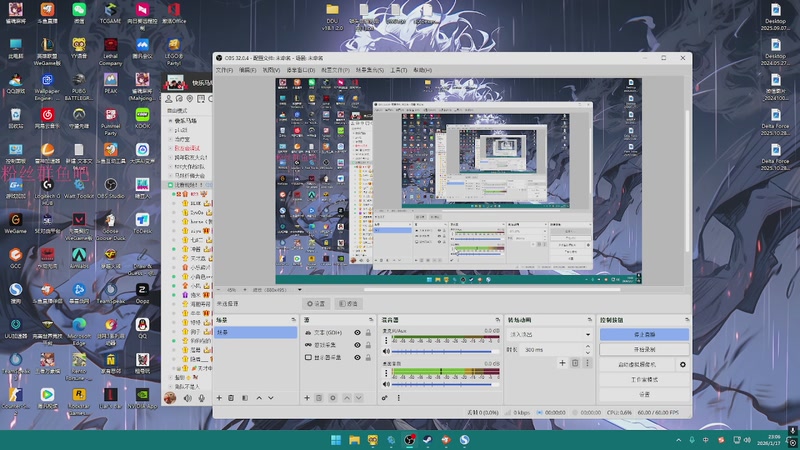Move the selected scene up
Viewport: 800px width, 450px height.
pos(259,398)
